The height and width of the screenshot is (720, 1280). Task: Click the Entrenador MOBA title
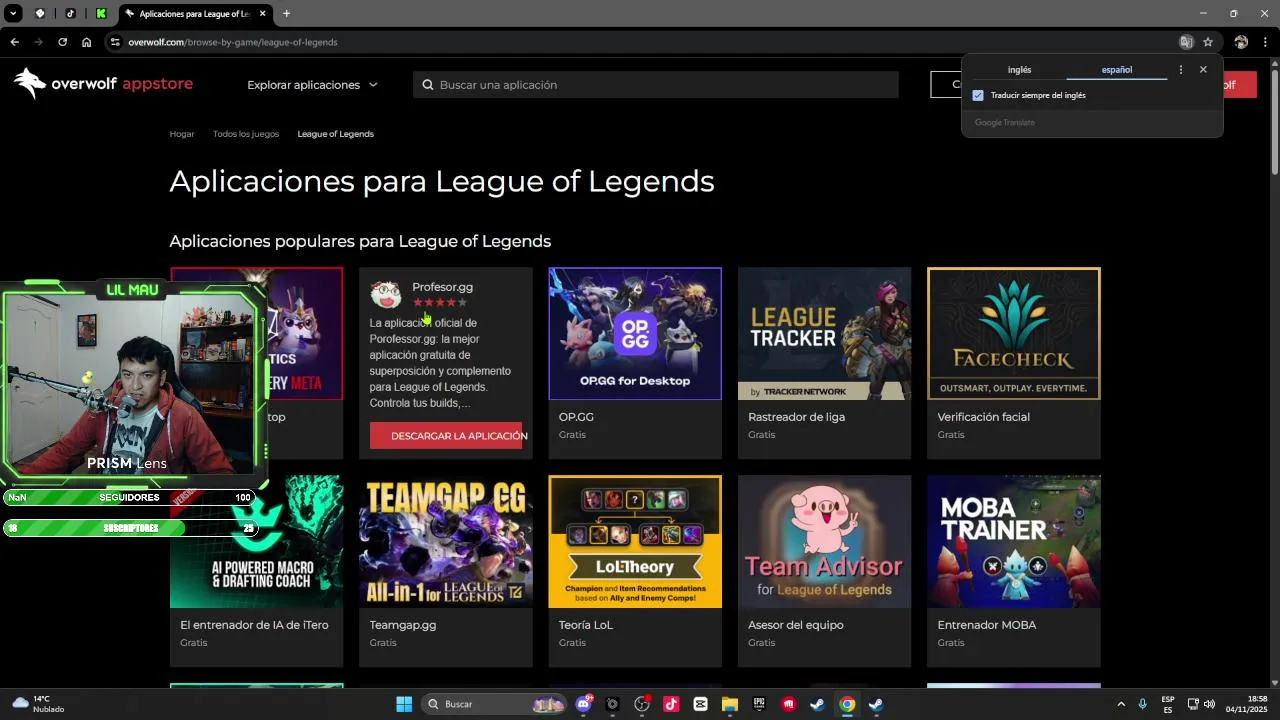click(x=986, y=625)
